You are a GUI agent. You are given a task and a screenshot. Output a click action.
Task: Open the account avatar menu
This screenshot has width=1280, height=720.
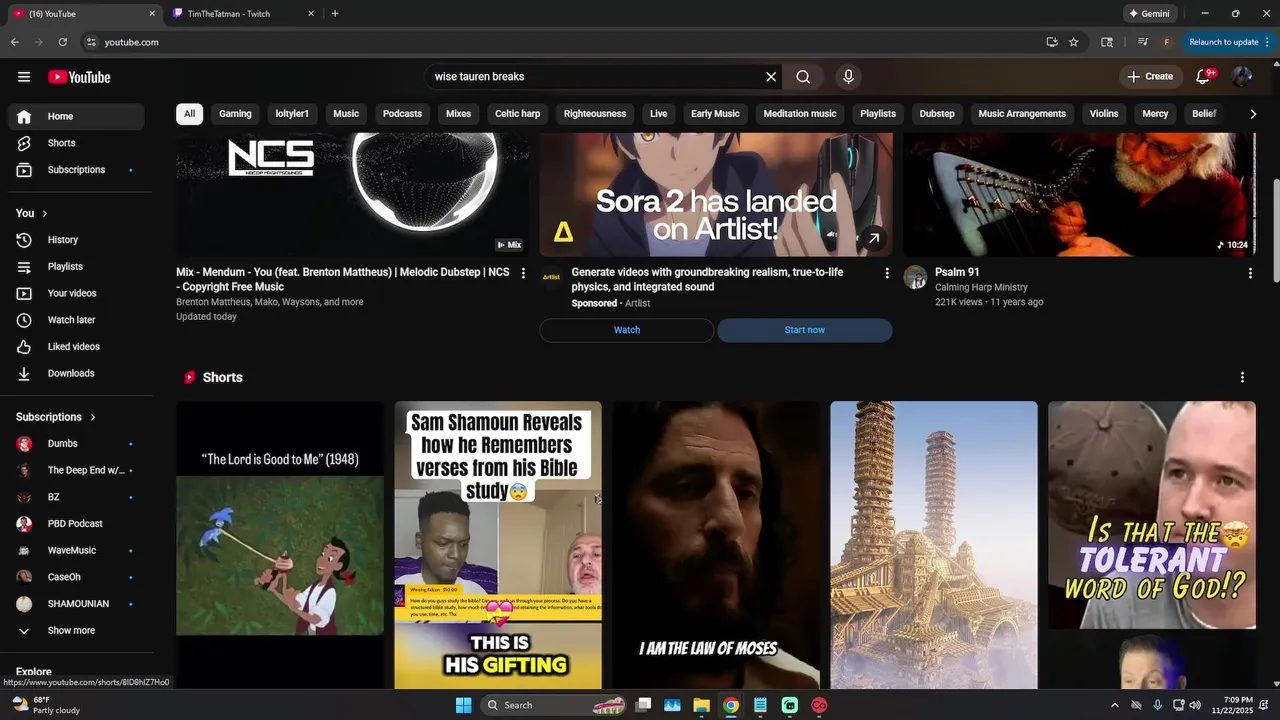point(1242,77)
